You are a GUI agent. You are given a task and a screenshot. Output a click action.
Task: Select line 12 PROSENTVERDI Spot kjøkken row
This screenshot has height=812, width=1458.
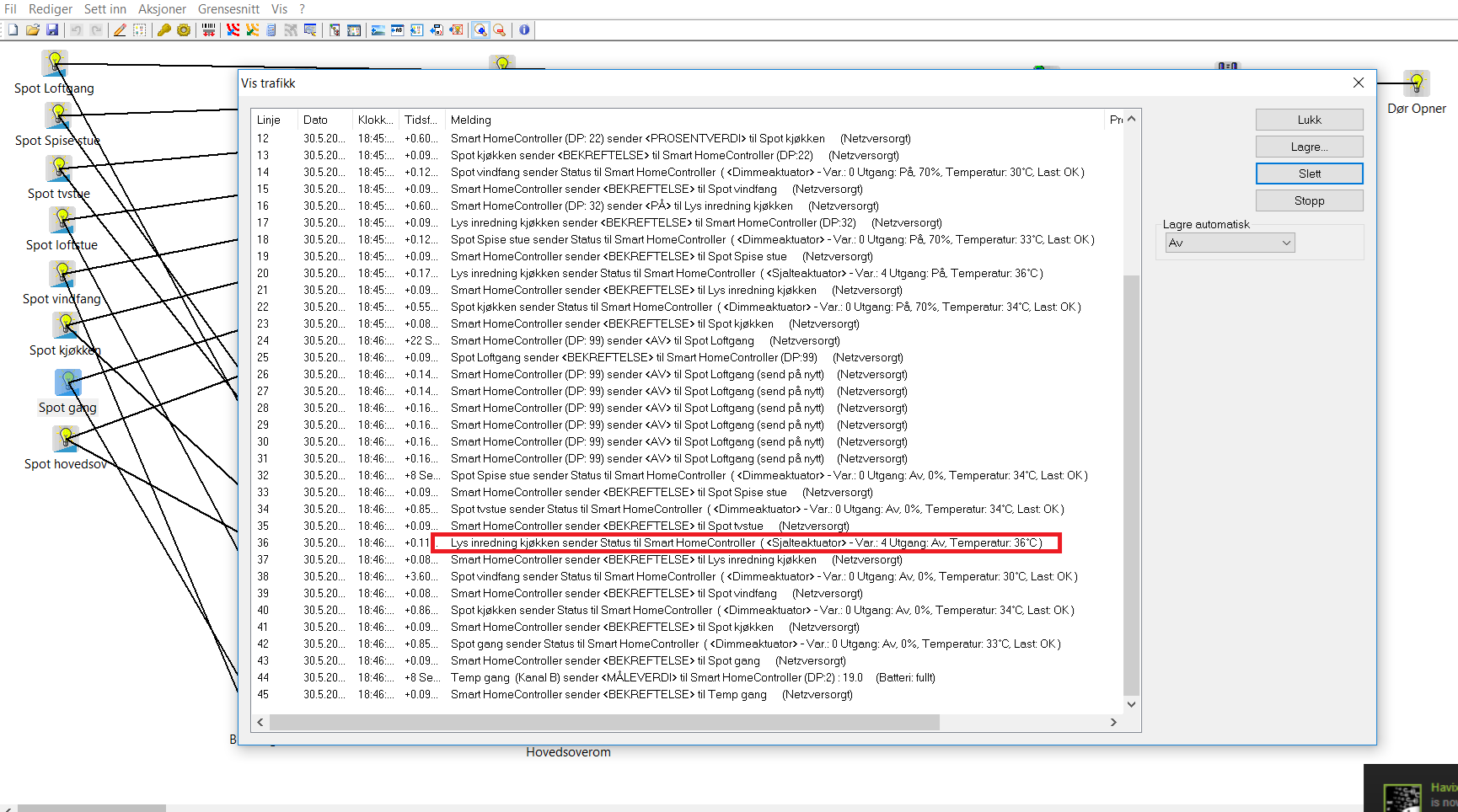tap(687, 138)
